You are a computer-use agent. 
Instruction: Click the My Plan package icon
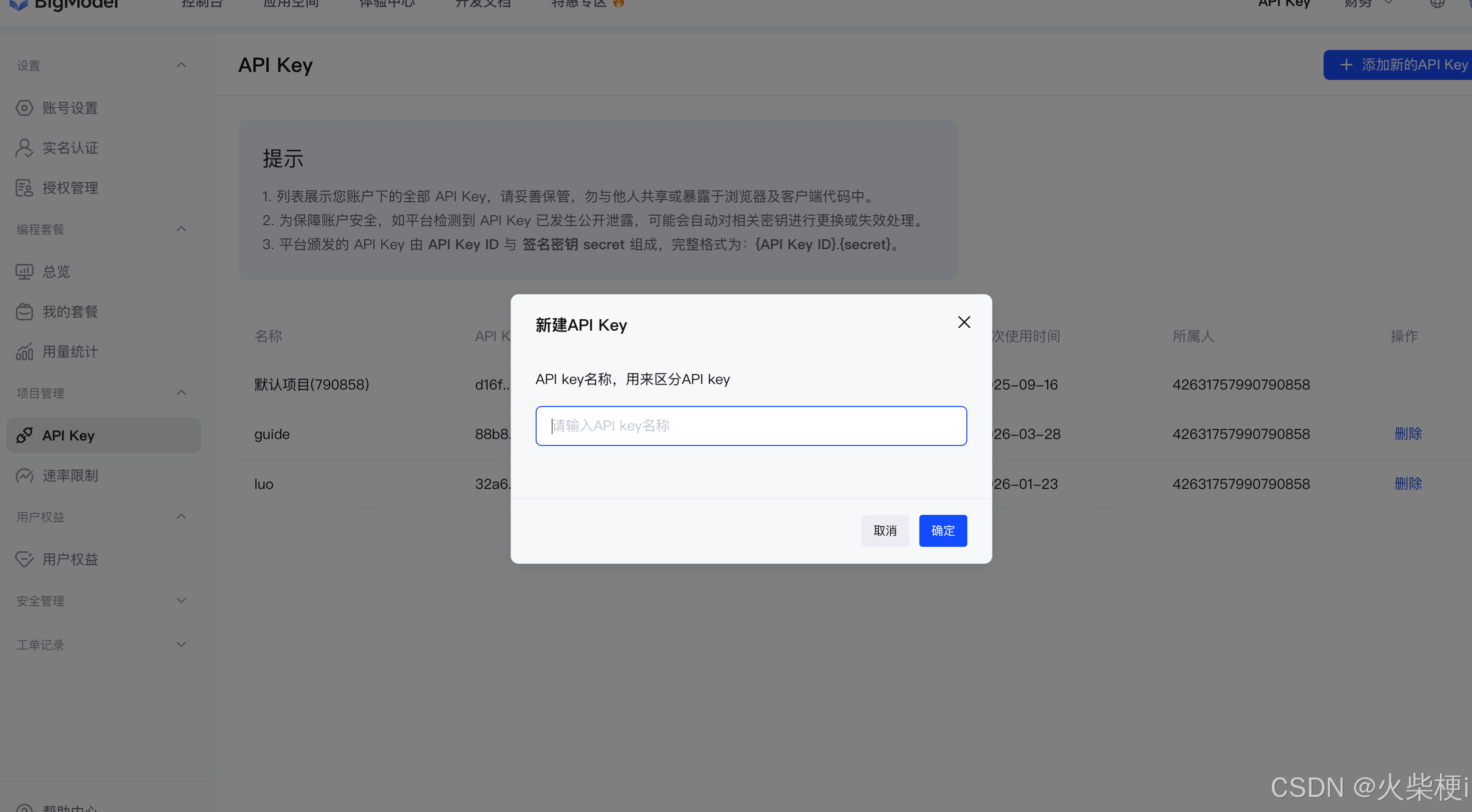(x=24, y=312)
